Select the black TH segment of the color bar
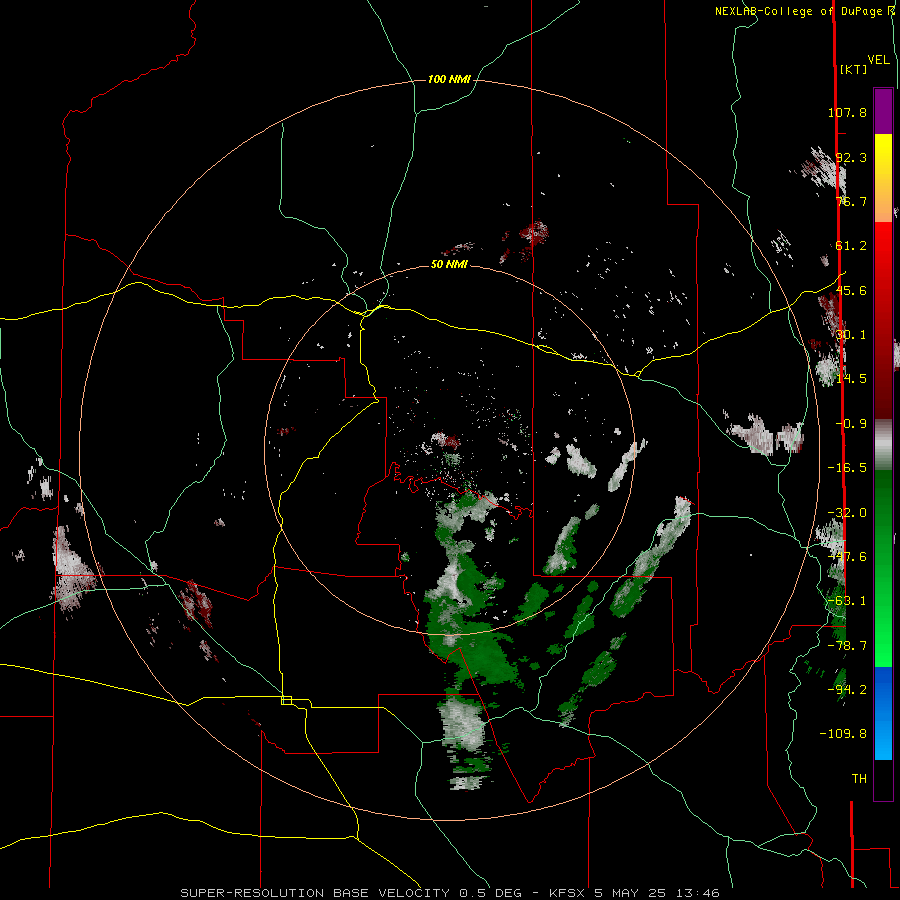 pos(883,779)
